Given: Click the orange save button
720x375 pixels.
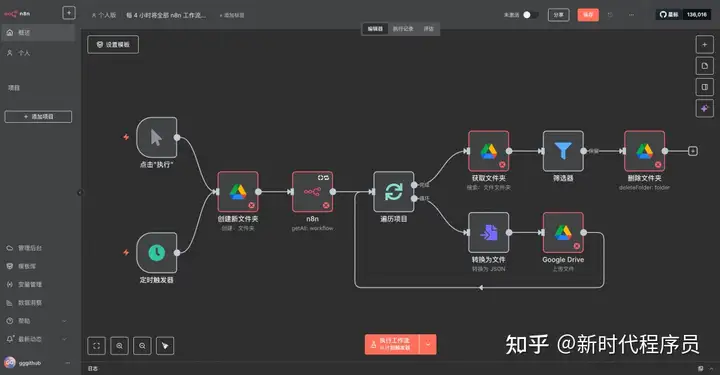Looking at the screenshot, I should [588, 15].
